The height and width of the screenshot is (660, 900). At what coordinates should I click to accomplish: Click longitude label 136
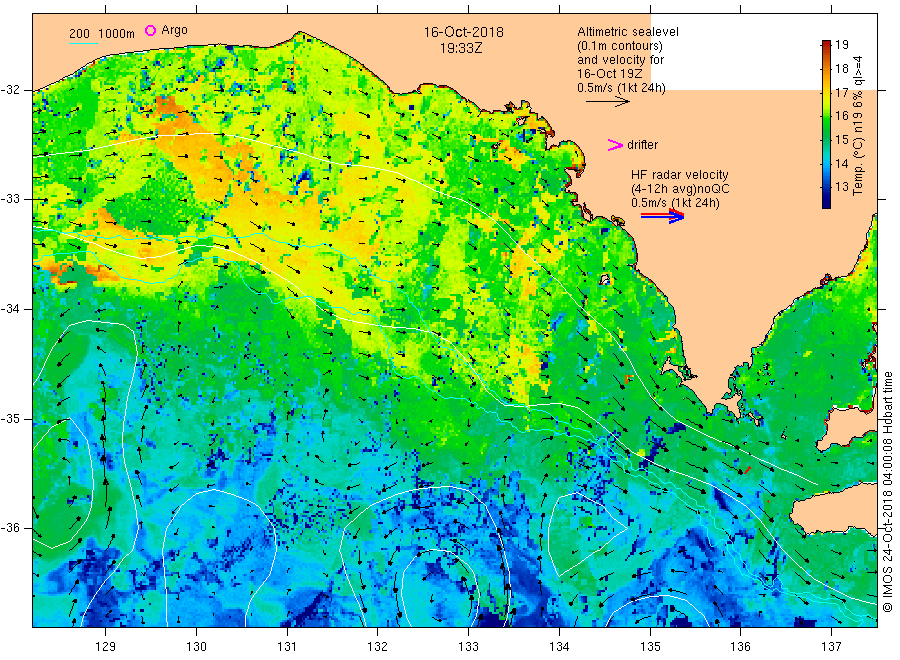point(740,647)
